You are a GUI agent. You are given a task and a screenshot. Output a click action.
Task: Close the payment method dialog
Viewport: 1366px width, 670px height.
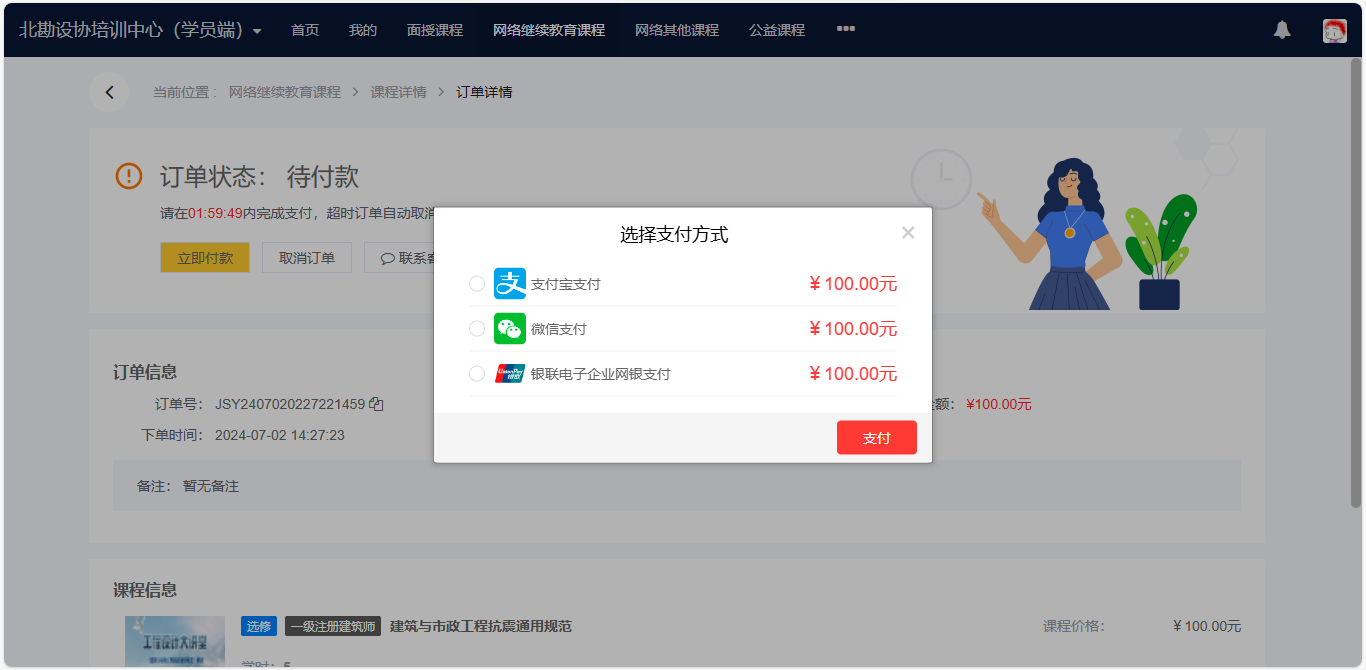pyautogui.click(x=908, y=233)
